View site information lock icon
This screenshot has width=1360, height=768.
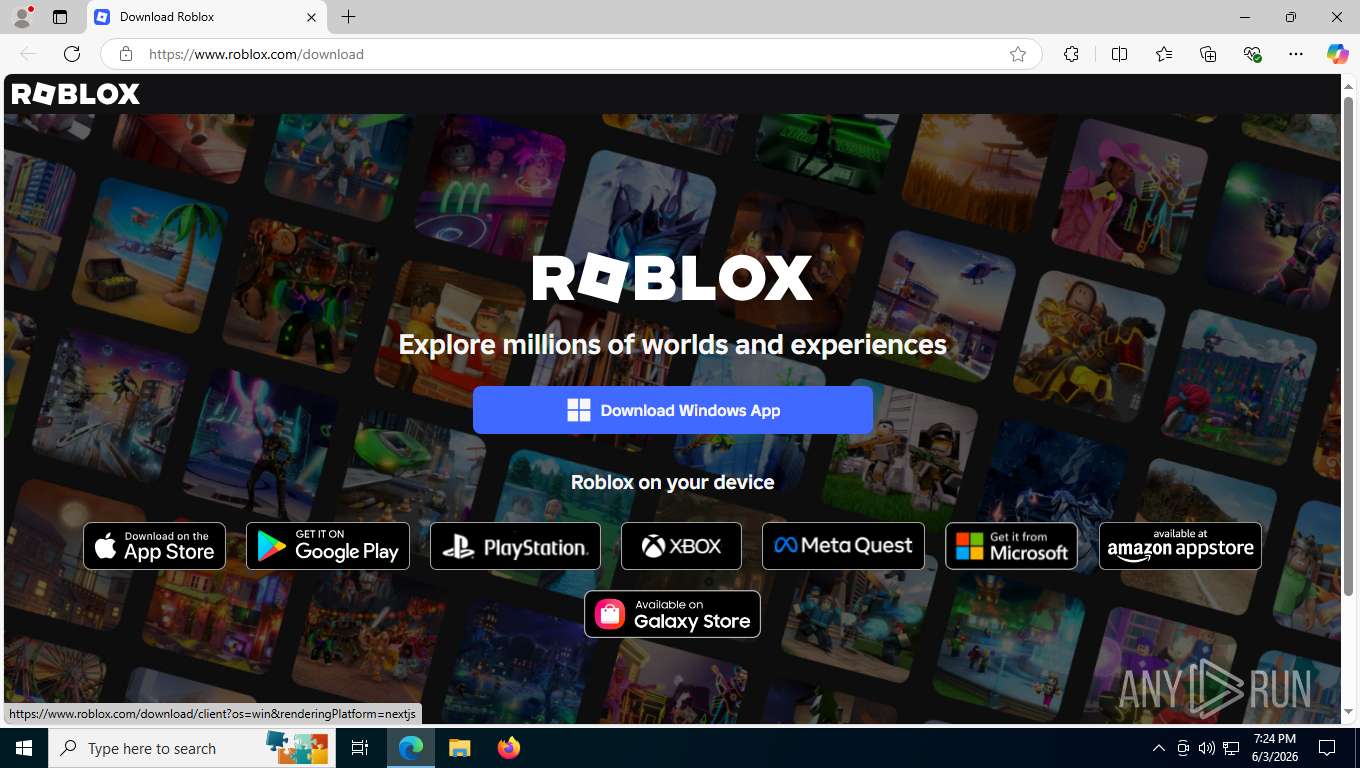[125, 54]
